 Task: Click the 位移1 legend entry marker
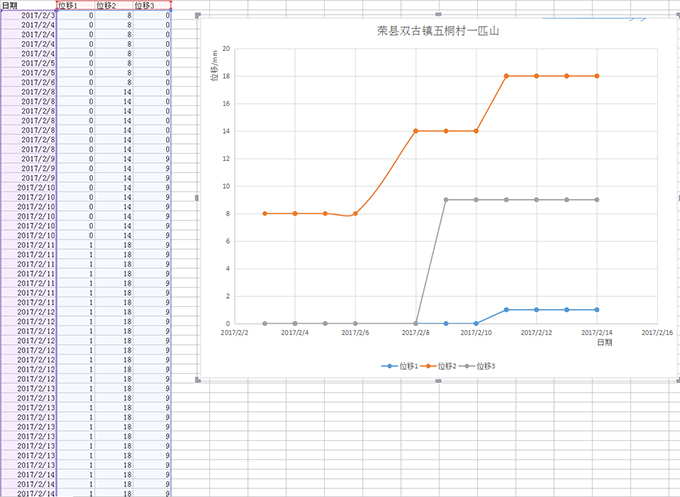389,366
